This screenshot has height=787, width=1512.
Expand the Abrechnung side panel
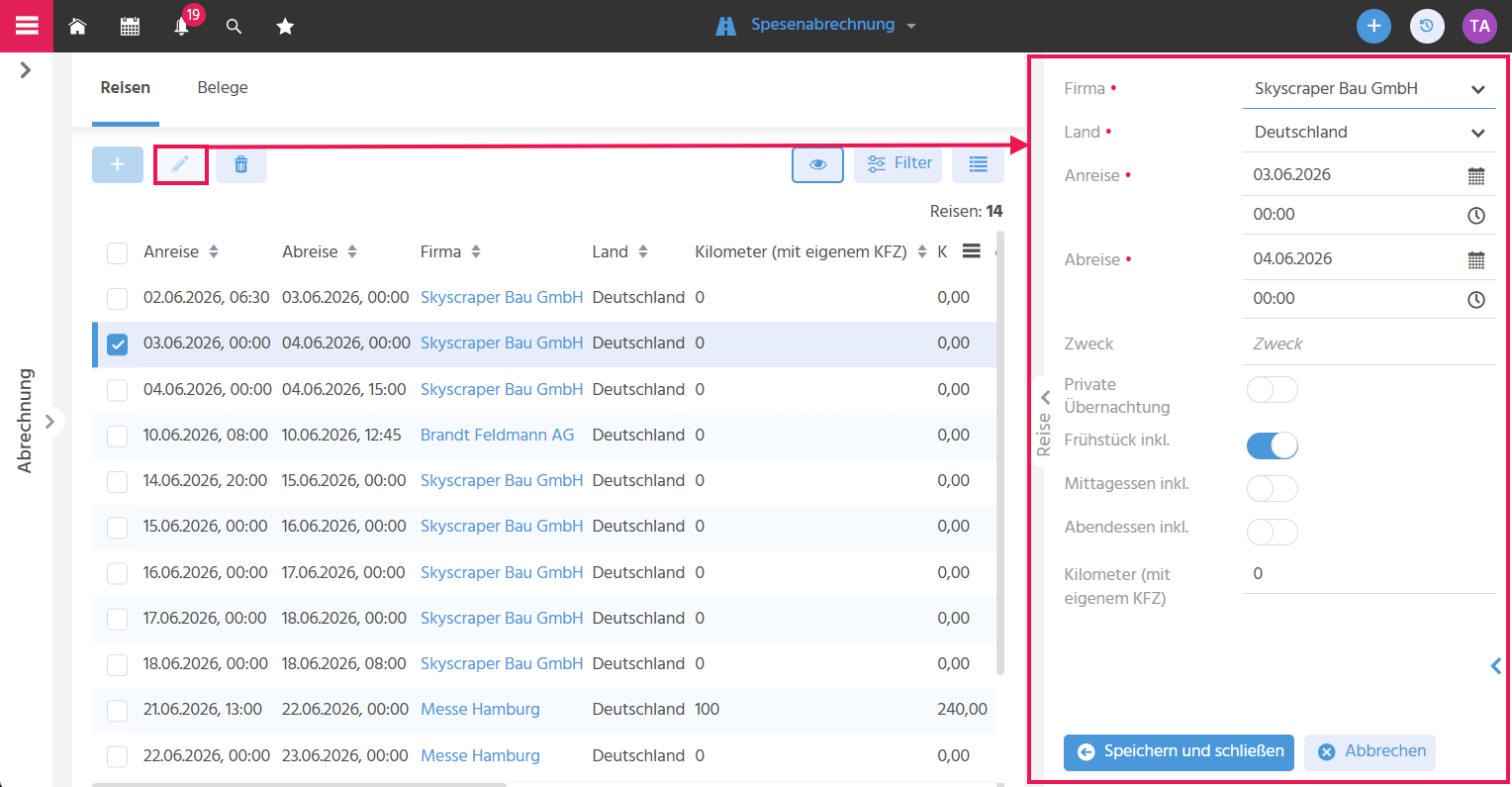(x=49, y=422)
